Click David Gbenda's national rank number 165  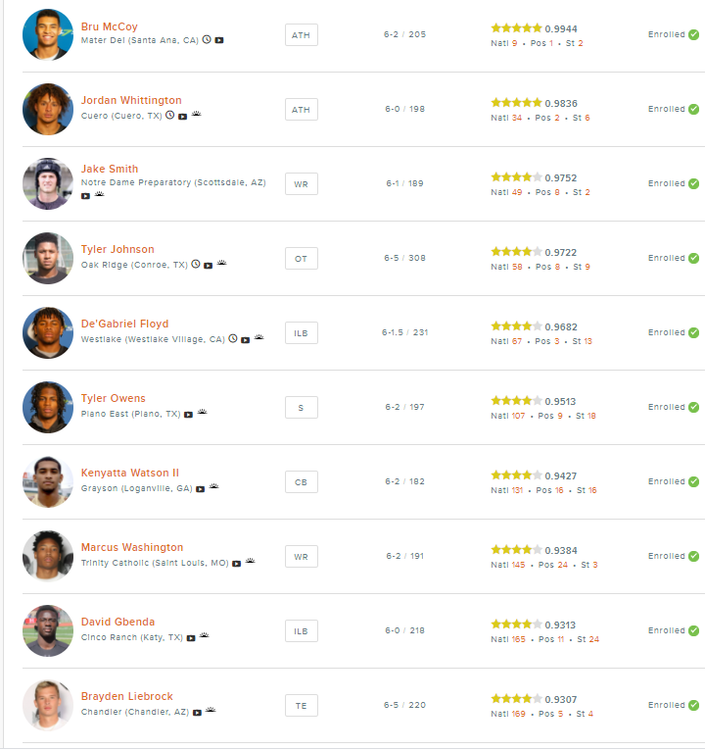(518, 639)
